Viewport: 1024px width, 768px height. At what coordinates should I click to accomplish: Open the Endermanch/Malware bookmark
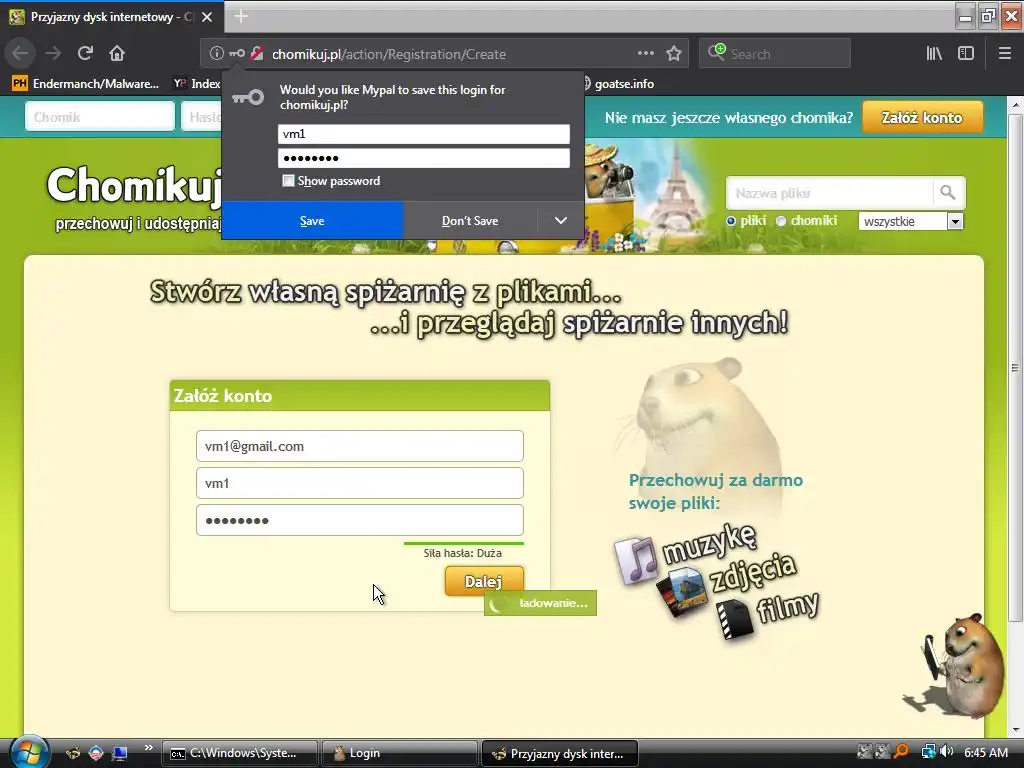tap(86, 84)
